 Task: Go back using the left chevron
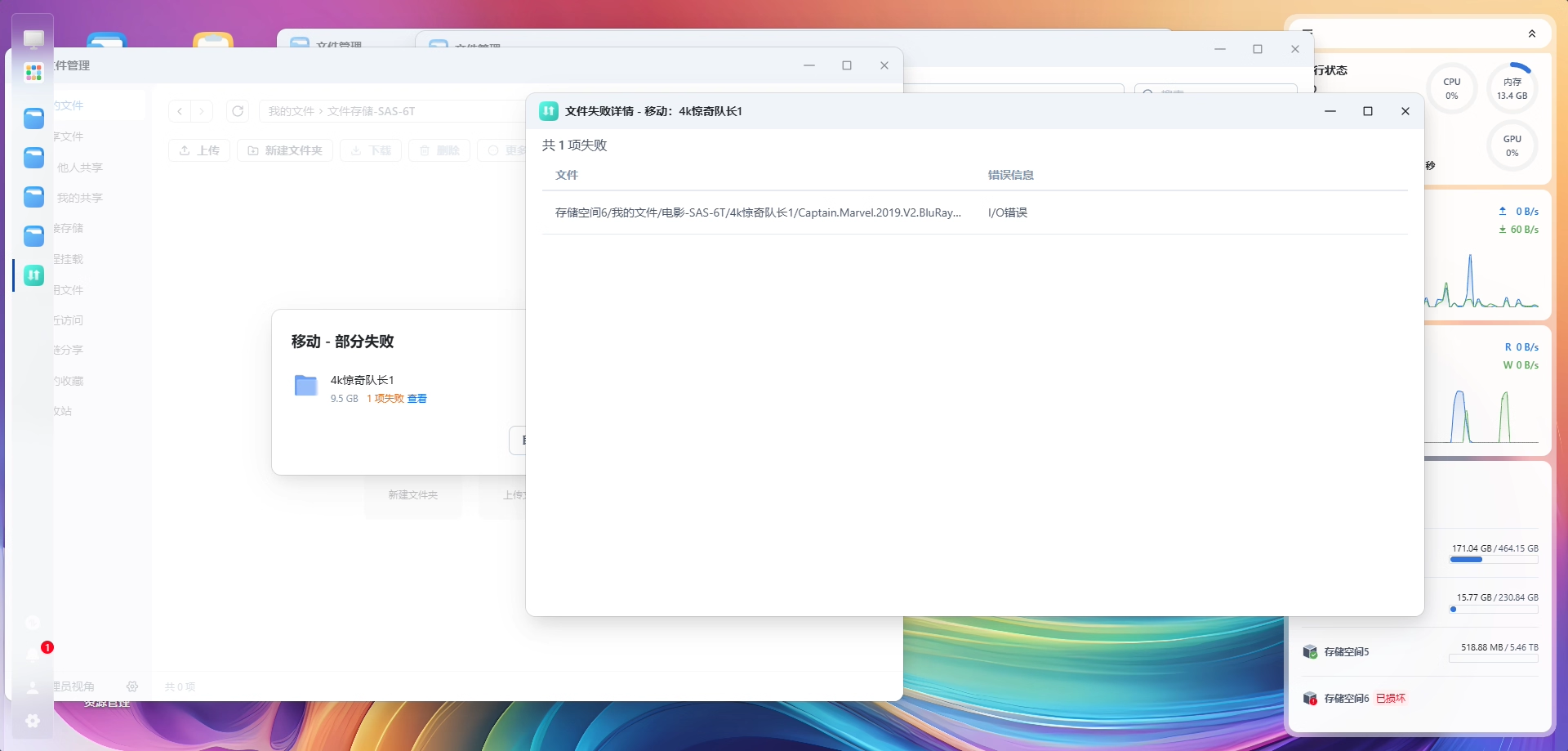point(180,111)
